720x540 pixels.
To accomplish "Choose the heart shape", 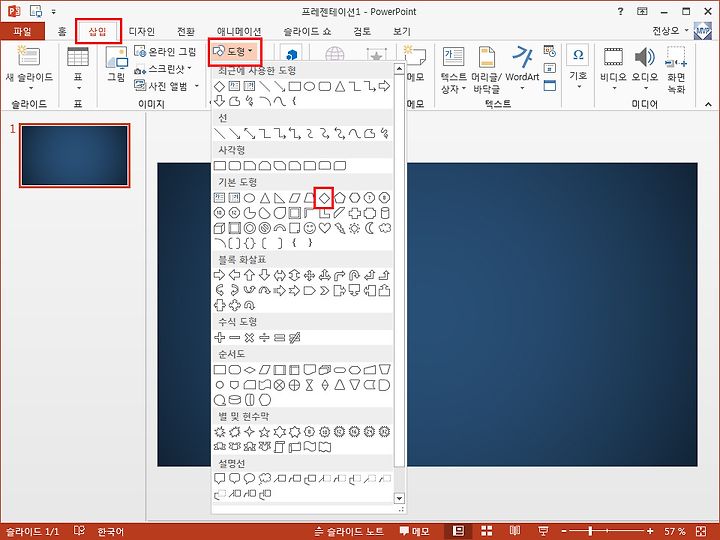I will coord(325,228).
